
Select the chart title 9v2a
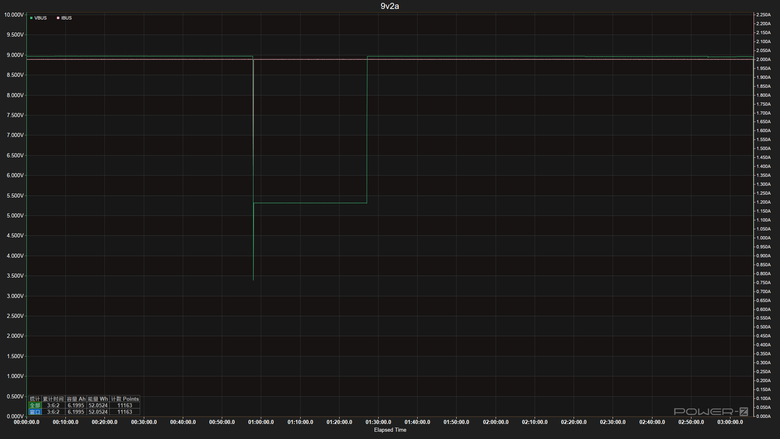pyautogui.click(x=390, y=6)
